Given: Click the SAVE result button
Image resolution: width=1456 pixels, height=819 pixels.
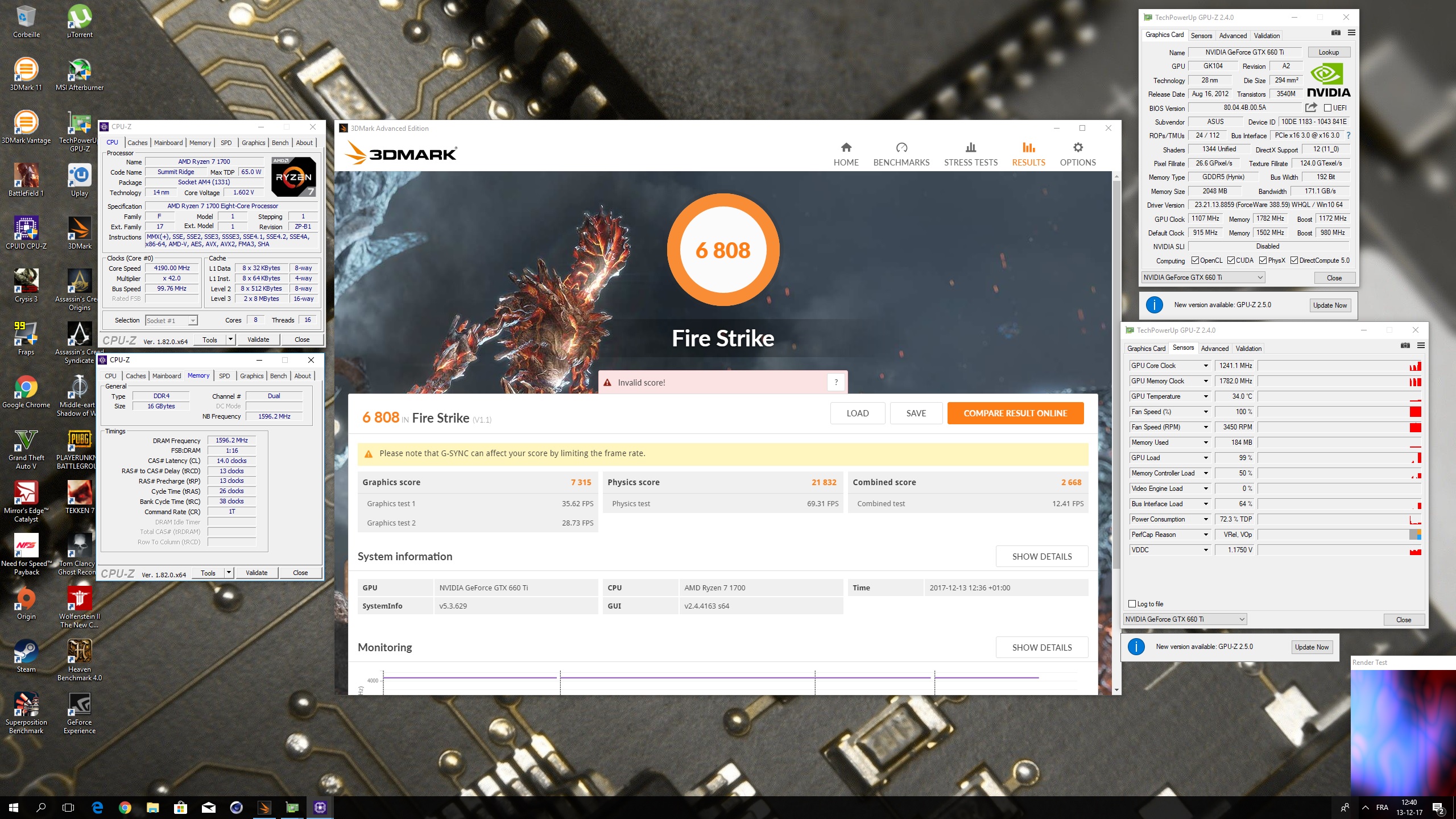Looking at the screenshot, I should 916,413.
